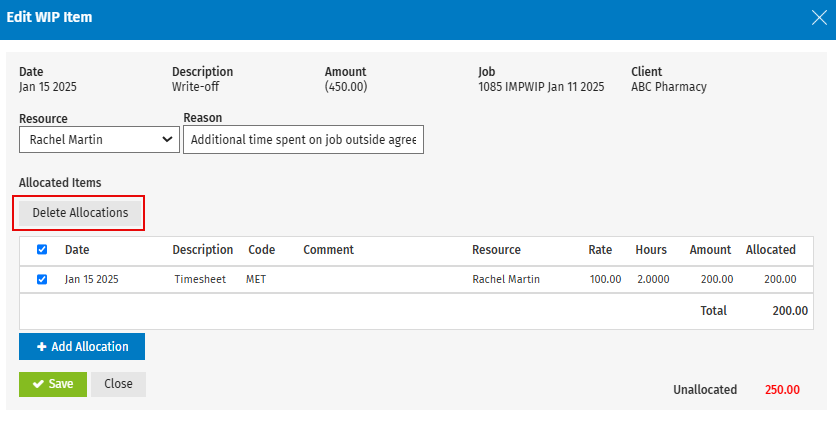The height and width of the screenshot is (421, 836).
Task: Toggle the select-all checkbox in table header
Action: [42, 249]
